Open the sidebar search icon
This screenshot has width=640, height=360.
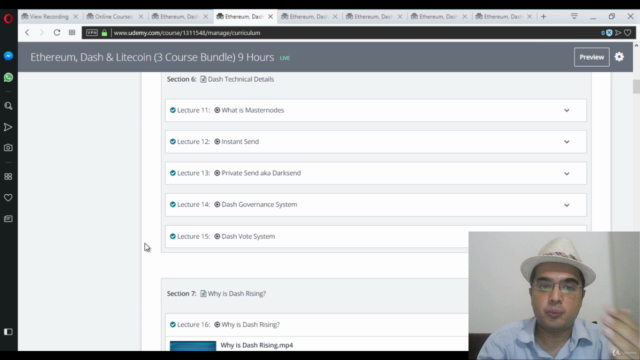8,106
